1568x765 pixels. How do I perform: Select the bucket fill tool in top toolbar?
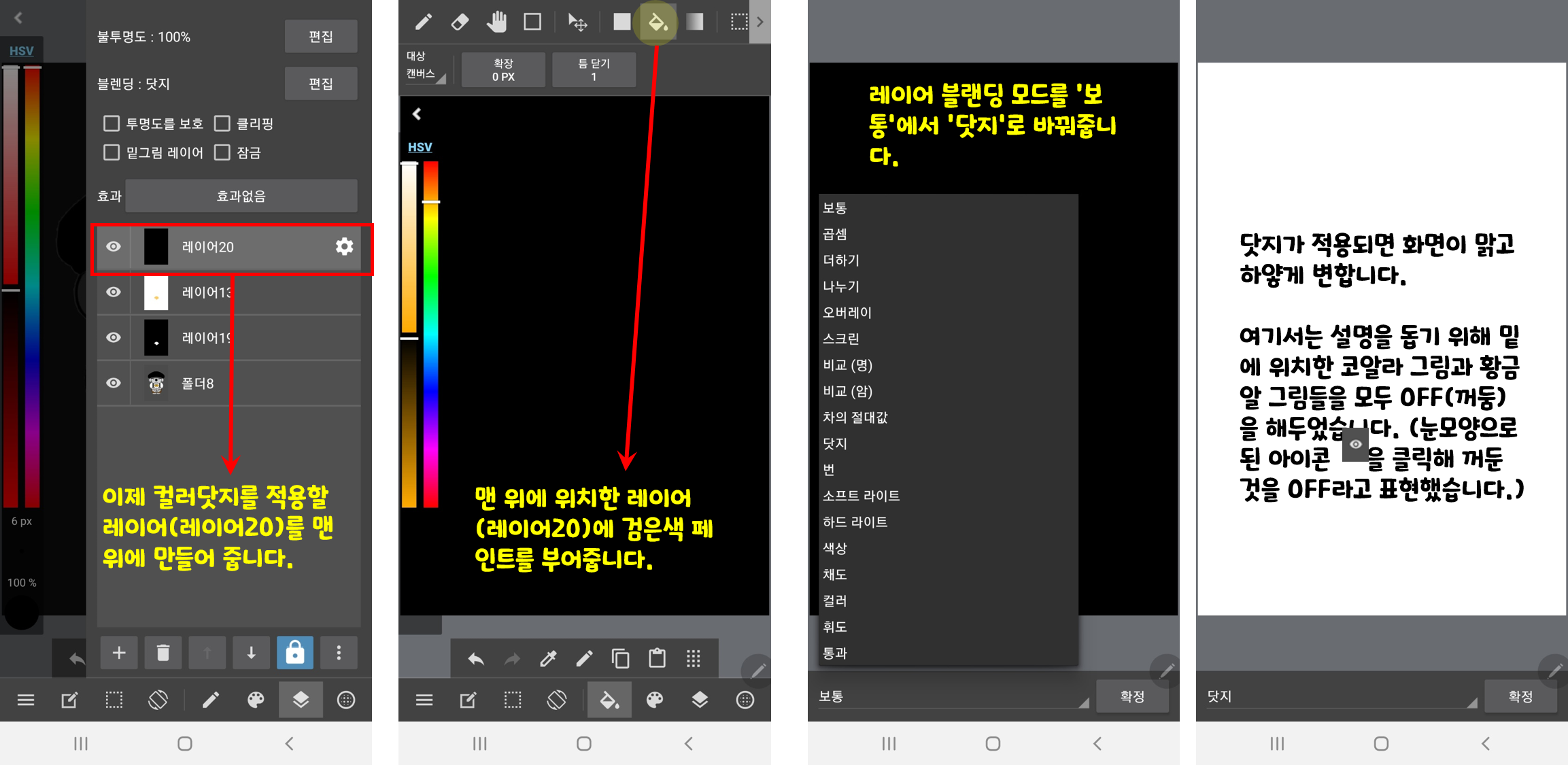(658, 22)
